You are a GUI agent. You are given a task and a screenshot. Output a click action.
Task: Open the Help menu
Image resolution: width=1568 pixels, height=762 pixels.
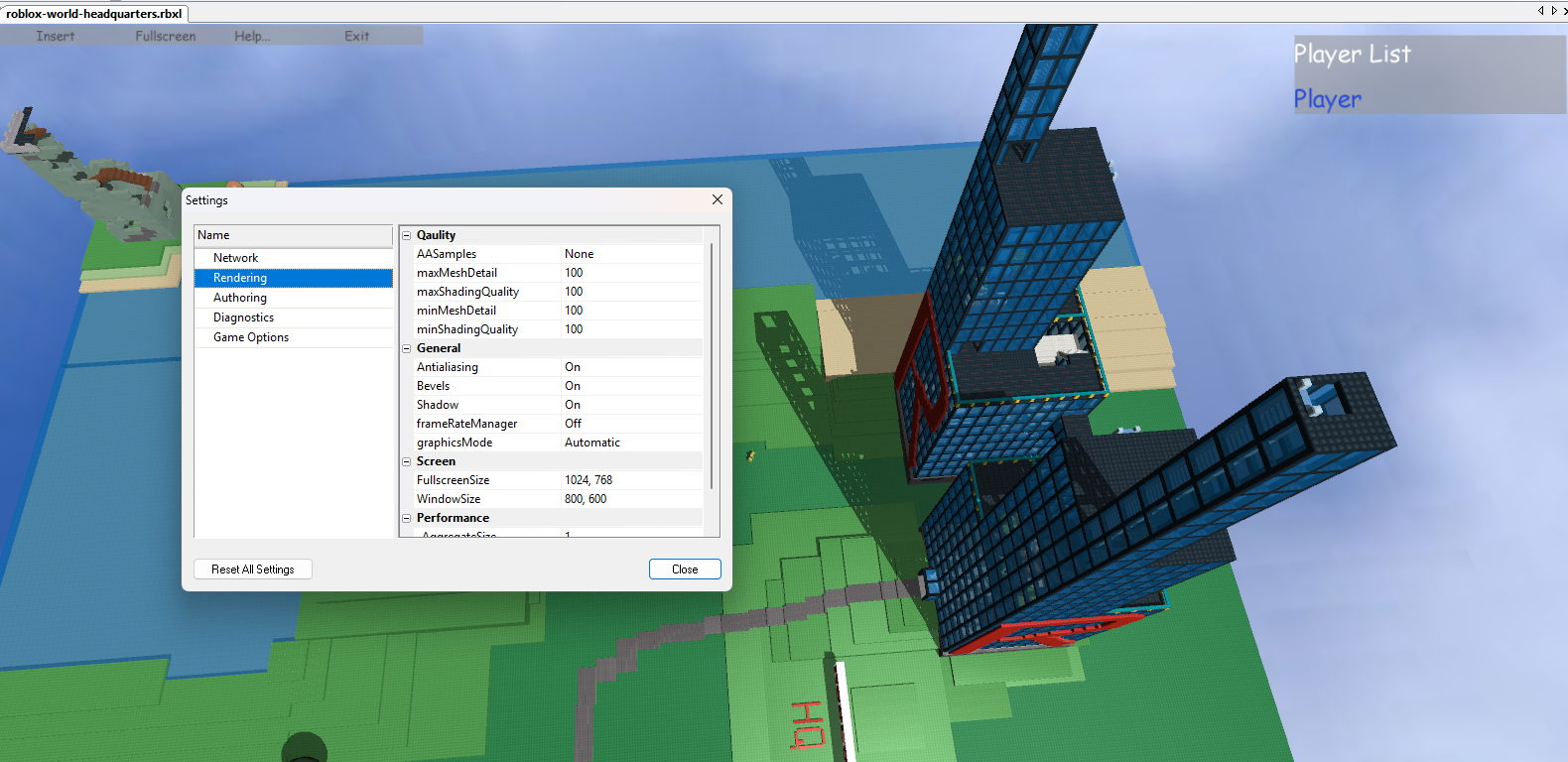pos(252,36)
